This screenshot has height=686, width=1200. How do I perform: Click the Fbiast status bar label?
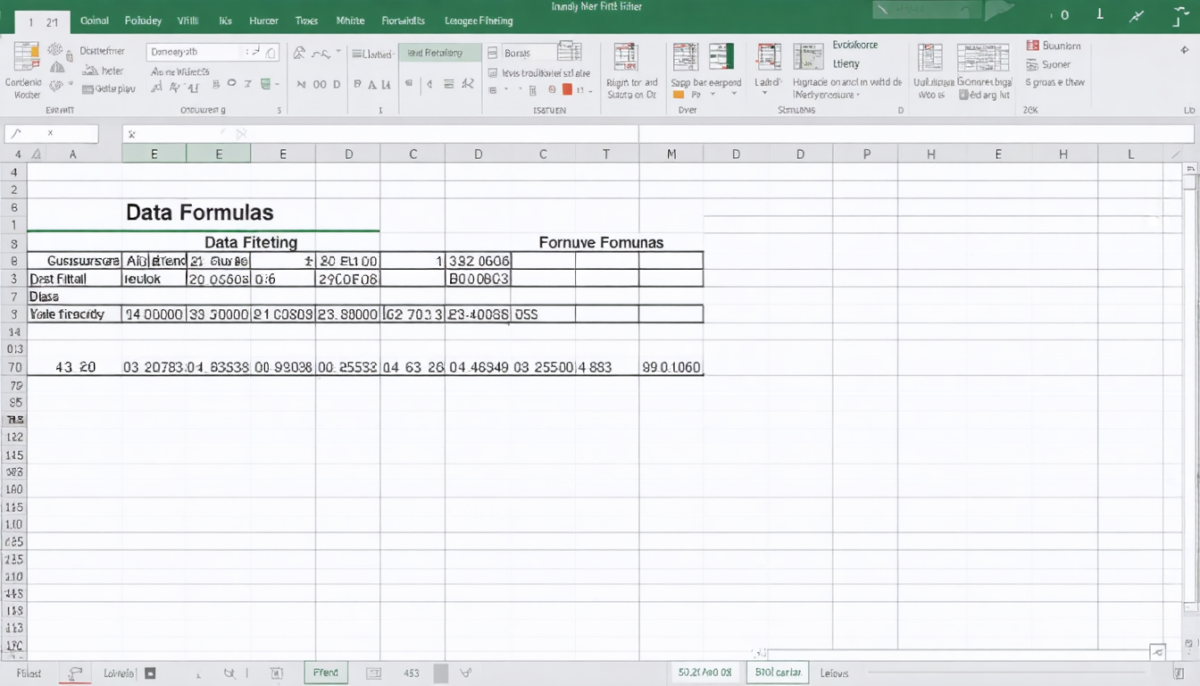click(30, 674)
